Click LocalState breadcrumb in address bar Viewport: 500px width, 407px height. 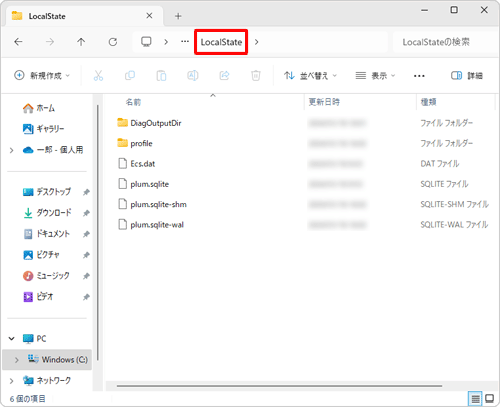221,42
